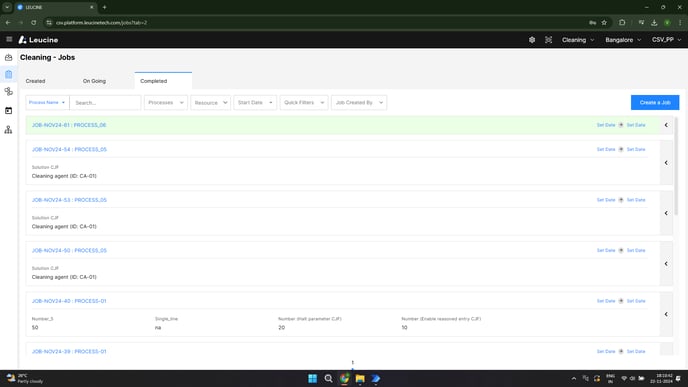Expand the JOB-NOV24-61 row side chevron

coord(666,125)
